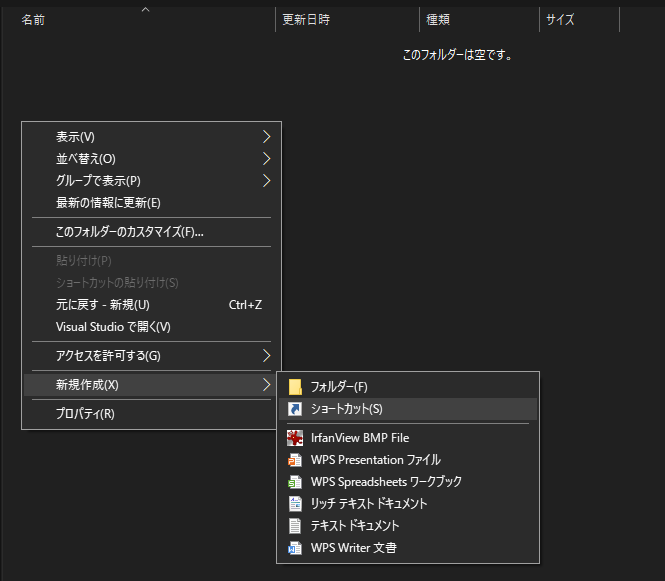Click the yellow folder icon in submenu

[x=295, y=387]
